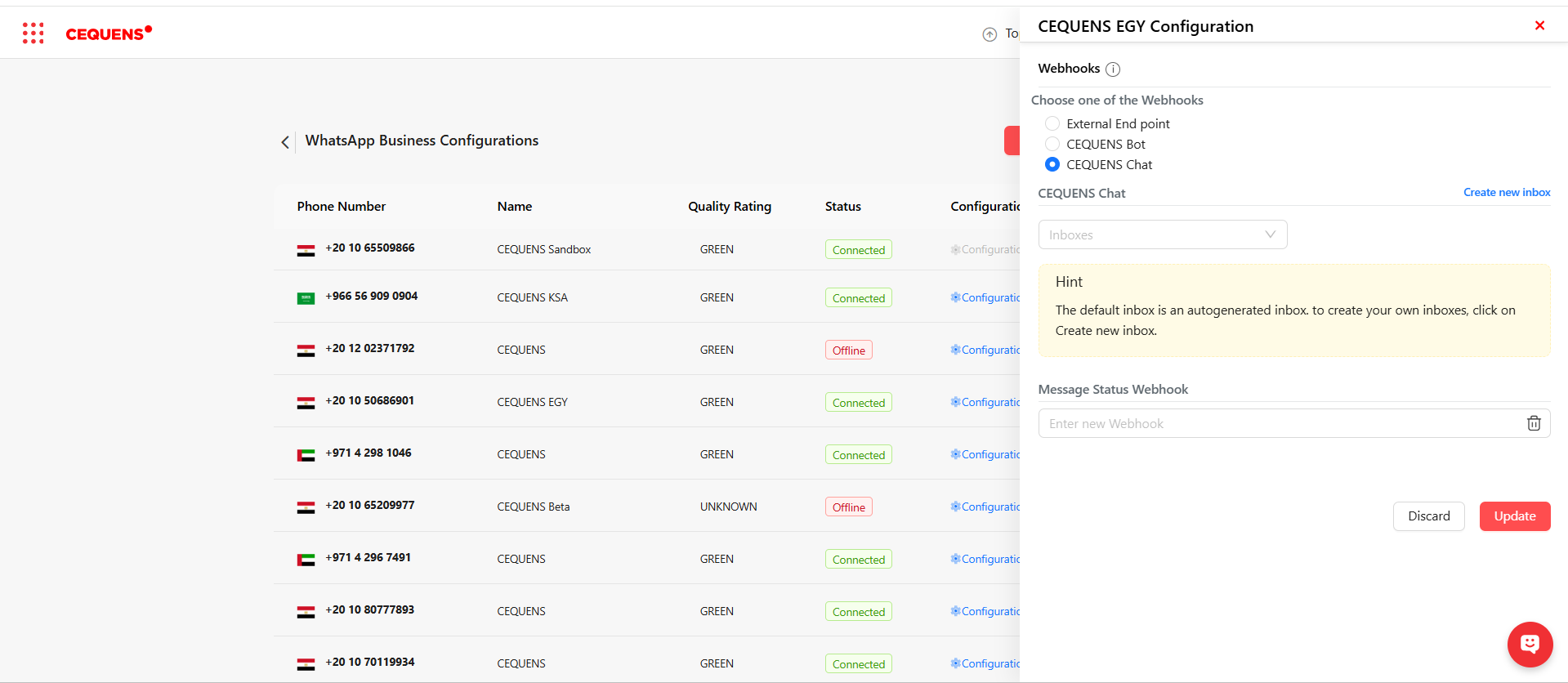
Task: Click the CEQUENS logo
Action: [109, 33]
